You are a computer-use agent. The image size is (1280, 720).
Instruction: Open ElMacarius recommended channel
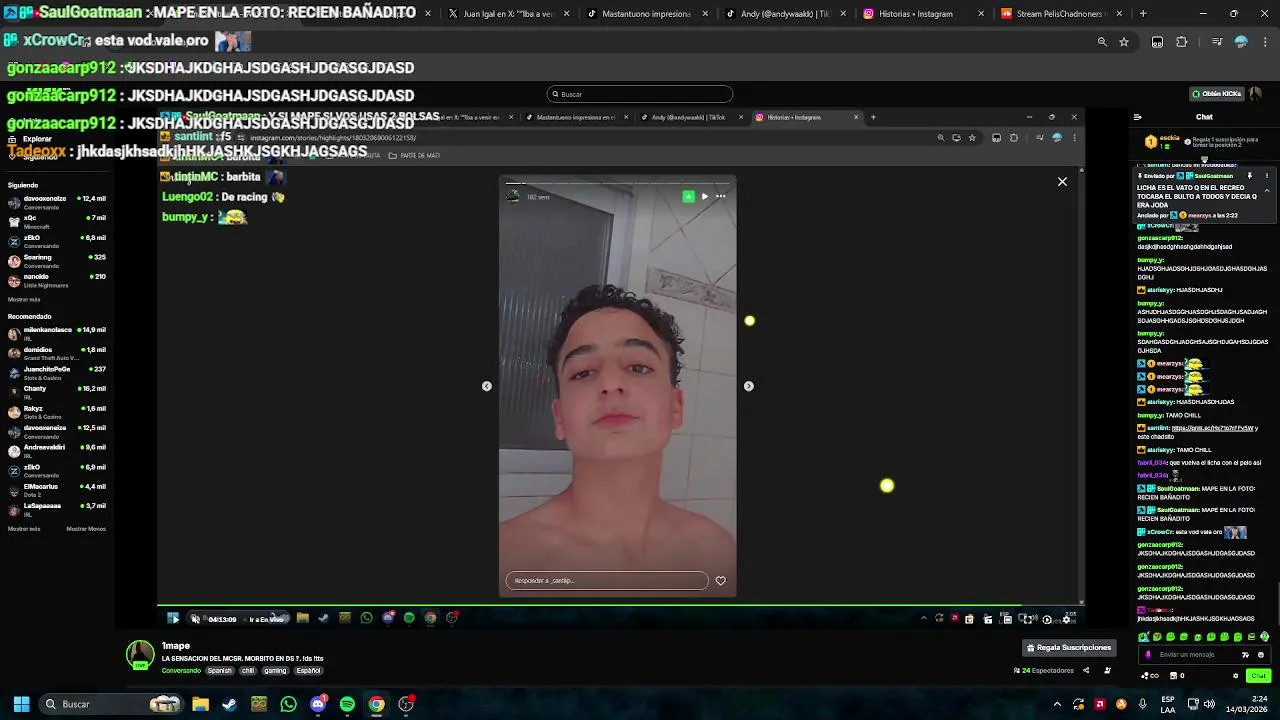coord(57,490)
